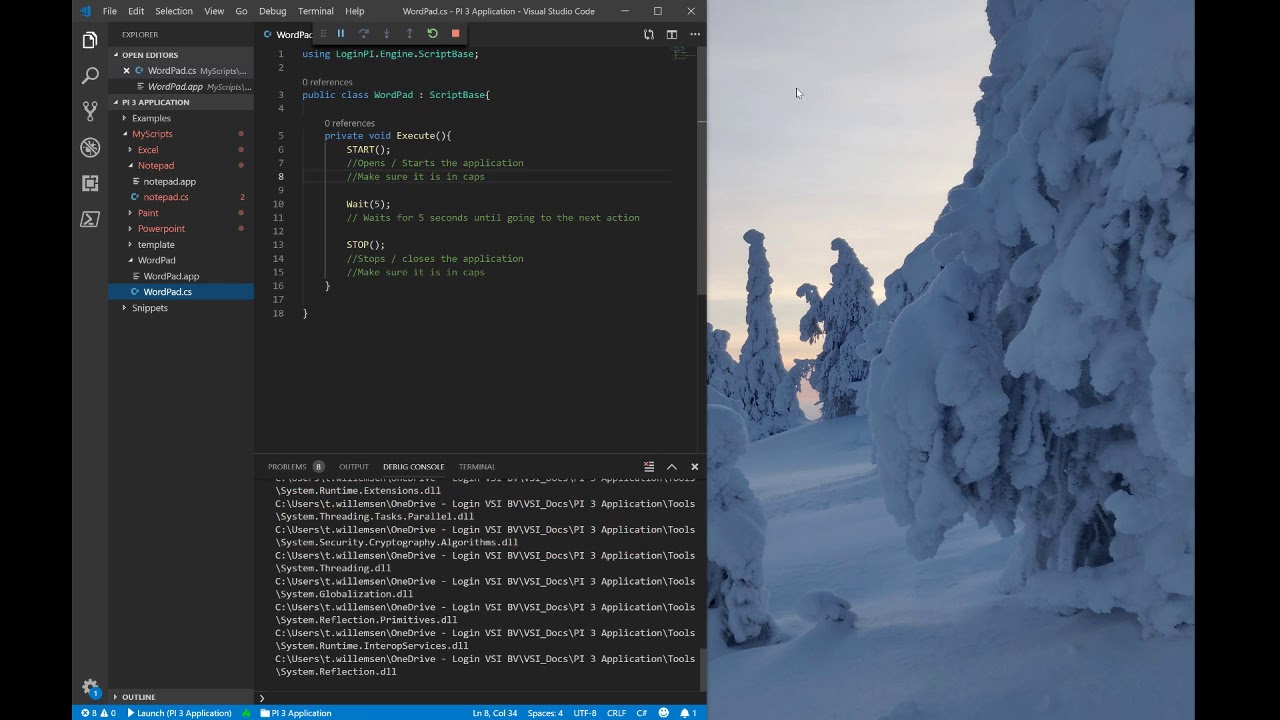Open notepad.app in the file tree
Image resolution: width=1280 pixels, height=720 pixels.
click(x=169, y=182)
